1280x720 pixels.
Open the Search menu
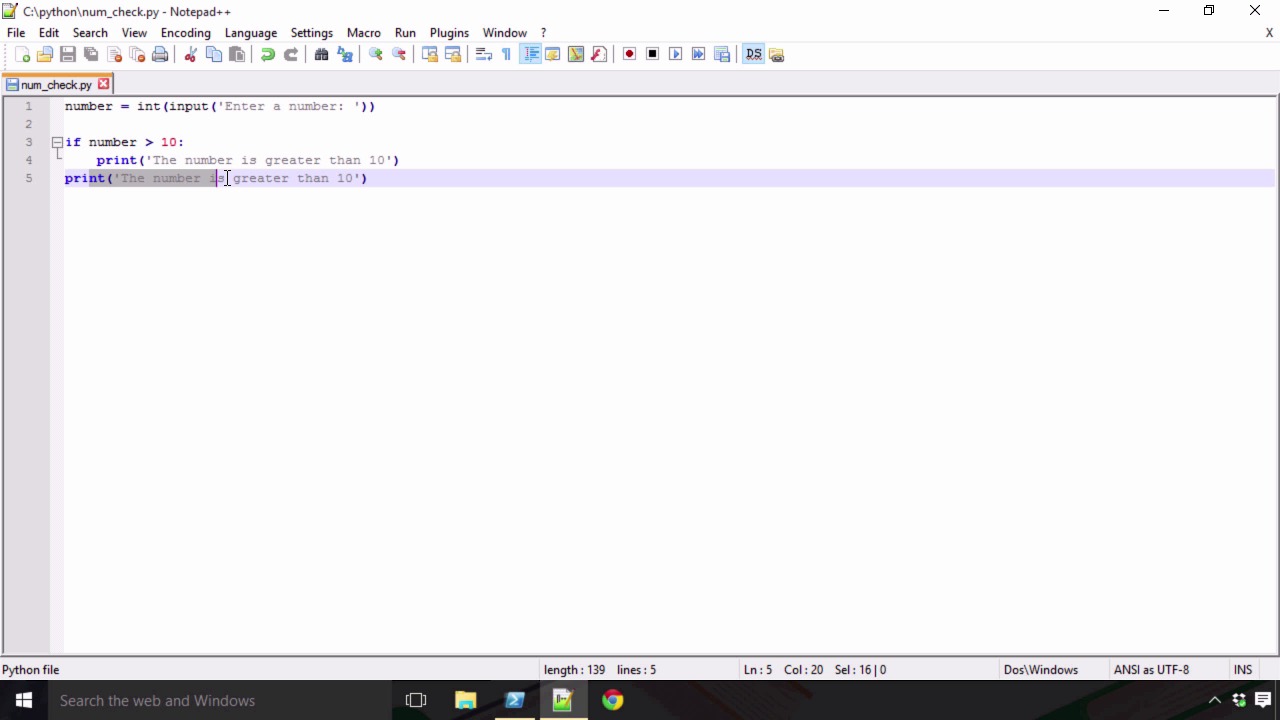click(x=90, y=32)
